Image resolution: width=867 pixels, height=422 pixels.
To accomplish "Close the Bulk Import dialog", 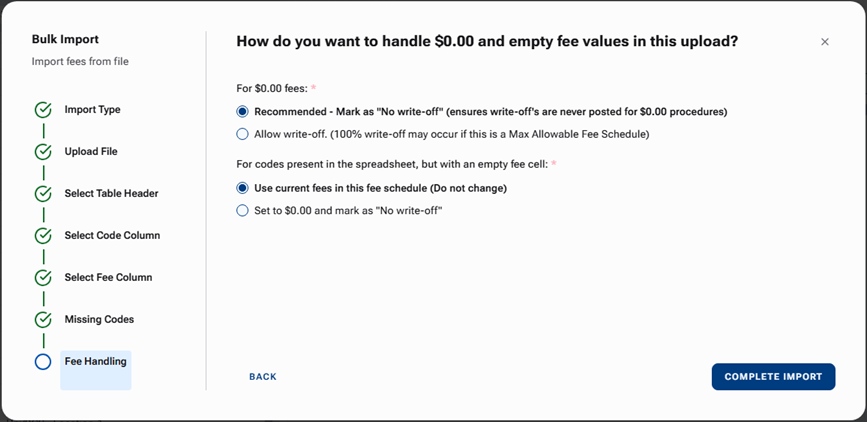I will [x=825, y=42].
